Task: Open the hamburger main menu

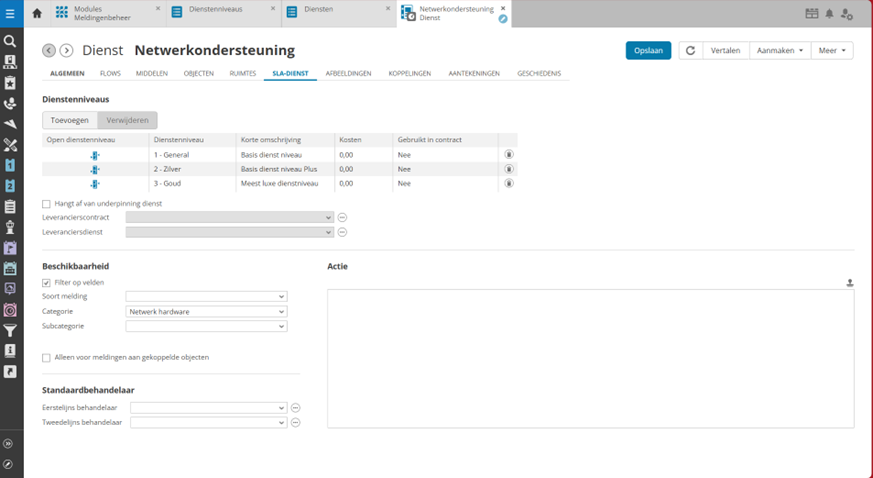Action: 10,14
